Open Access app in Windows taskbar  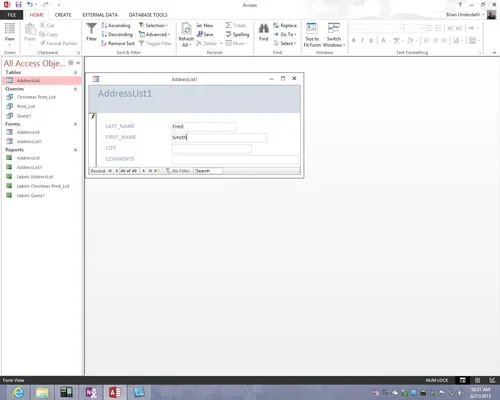(115, 392)
